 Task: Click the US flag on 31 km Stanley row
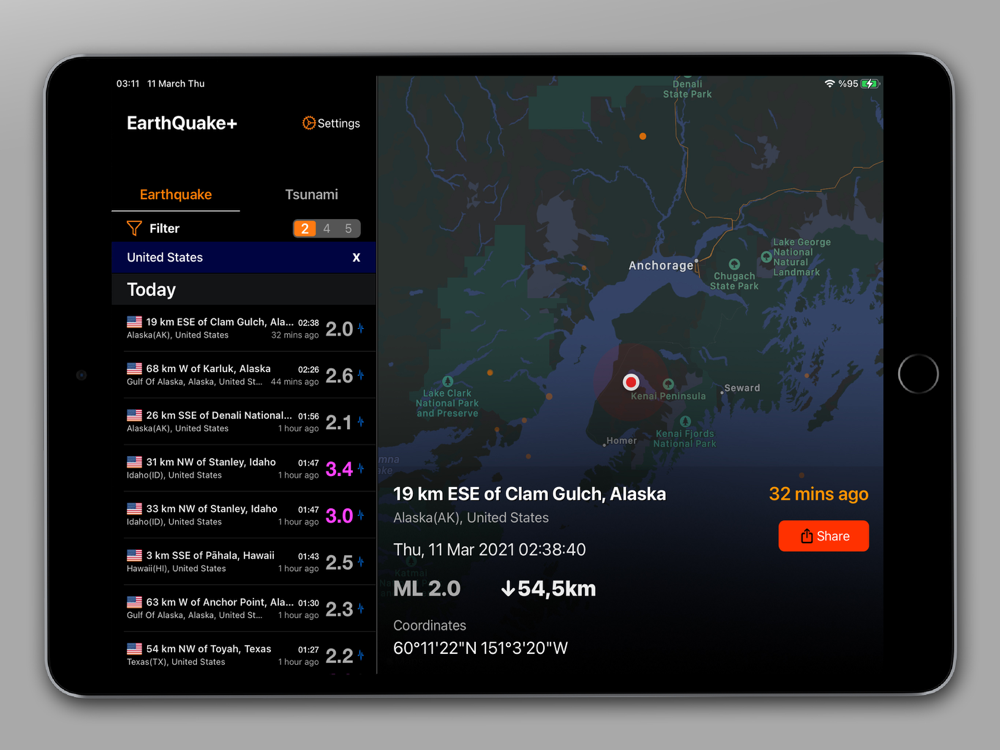134,462
